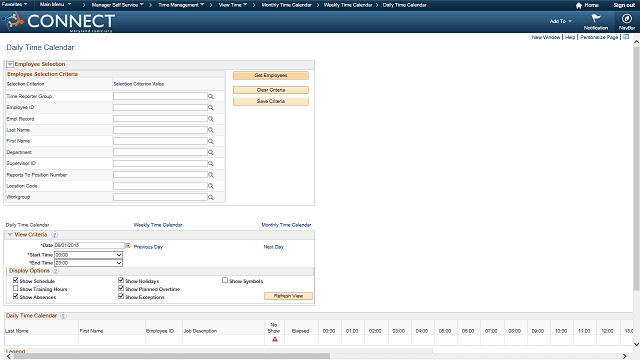The image size is (640, 360).
Task: Open the Notification flag icon
Action: (x=596, y=18)
